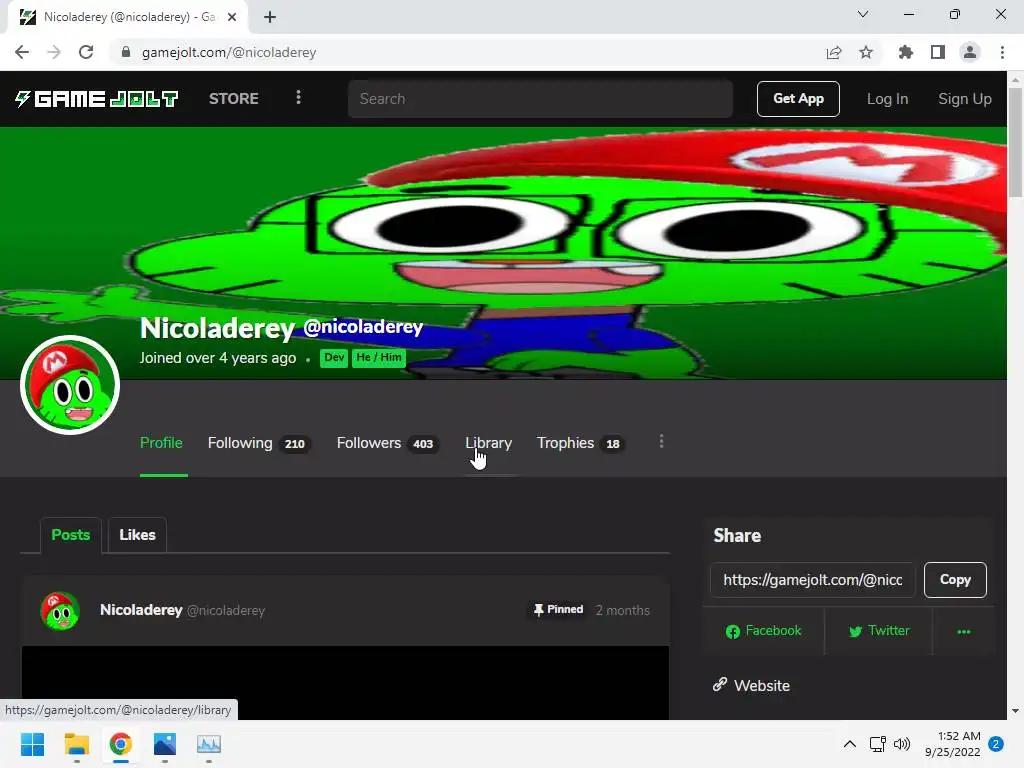Click the He / Him pronoun tag
Viewport: 1024px width, 768px height.
tap(379, 358)
